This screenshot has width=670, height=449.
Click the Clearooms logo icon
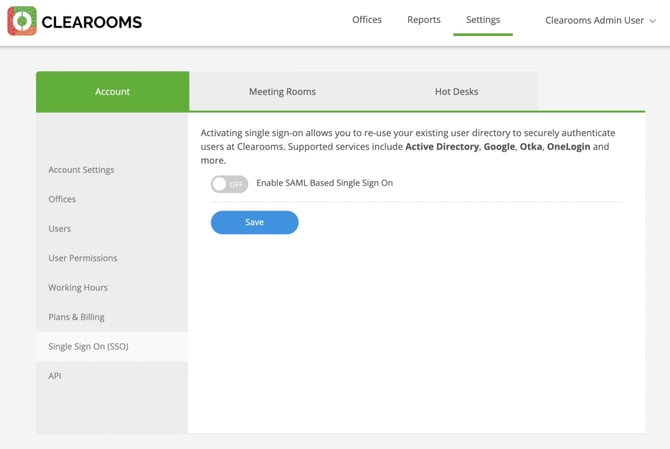(x=22, y=21)
